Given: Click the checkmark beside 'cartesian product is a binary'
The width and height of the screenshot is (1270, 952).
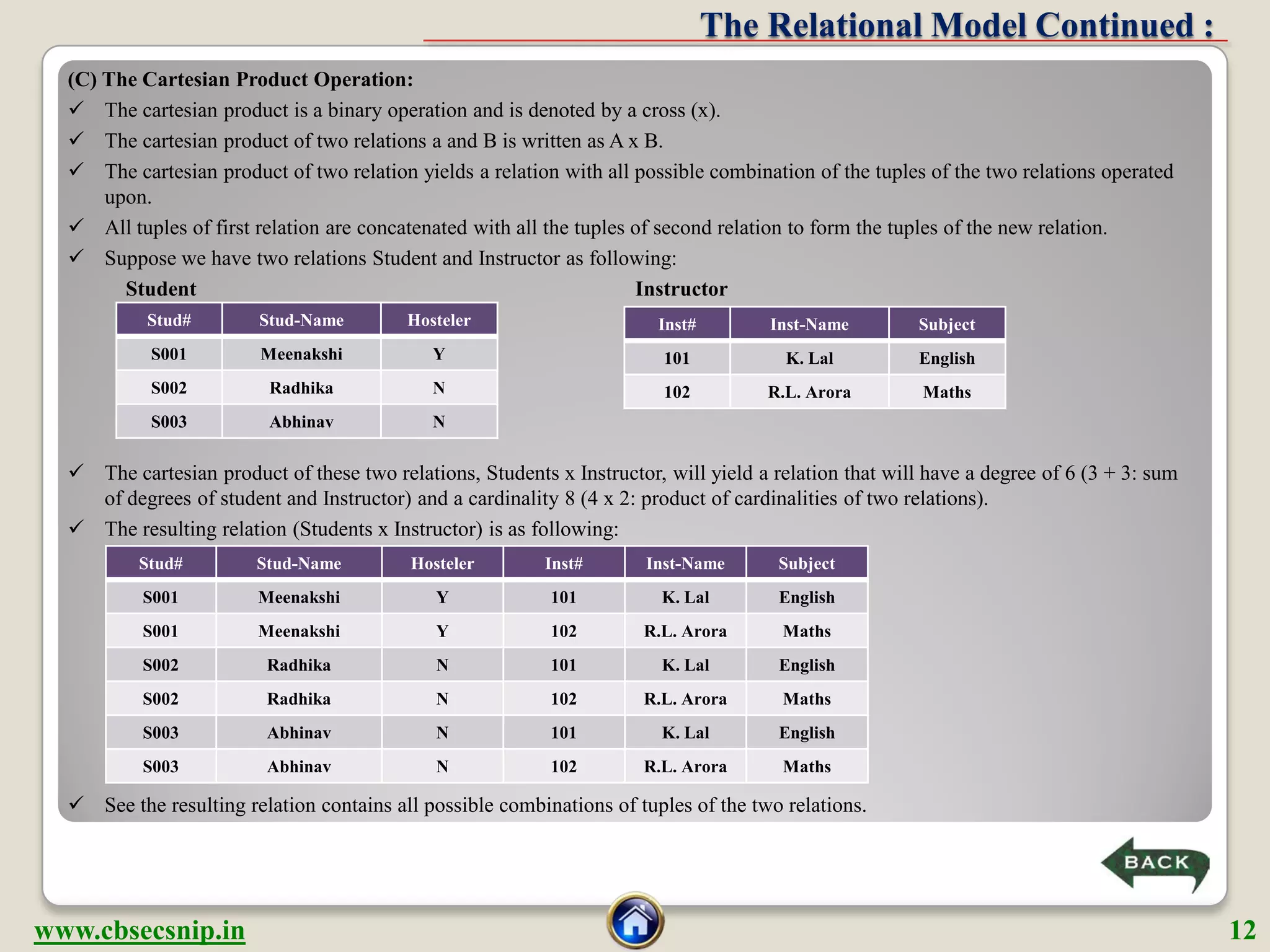Looking at the screenshot, I should (76, 109).
